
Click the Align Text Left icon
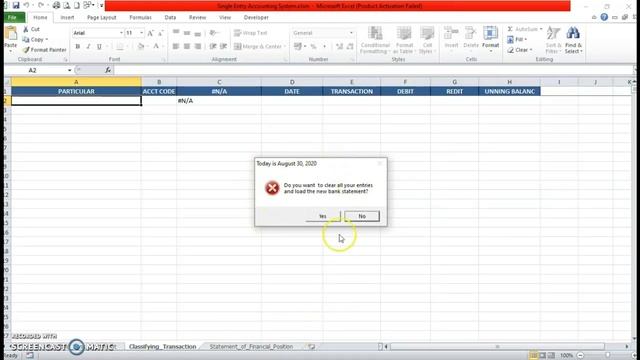tap(176, 47)
